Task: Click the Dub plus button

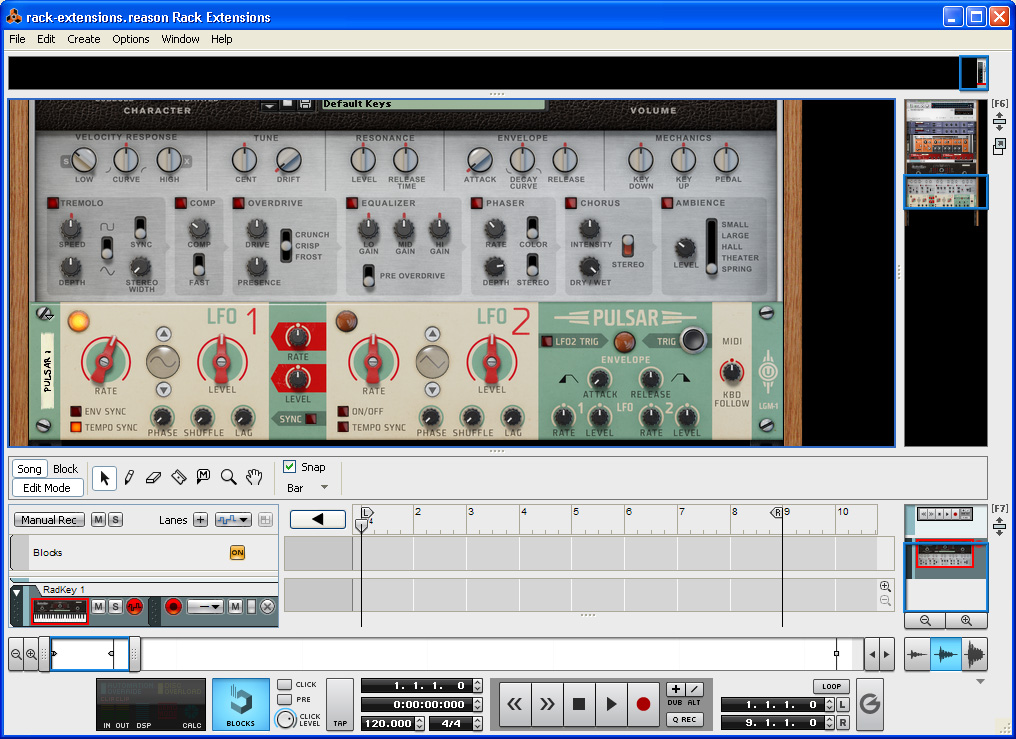Action: 675,689
